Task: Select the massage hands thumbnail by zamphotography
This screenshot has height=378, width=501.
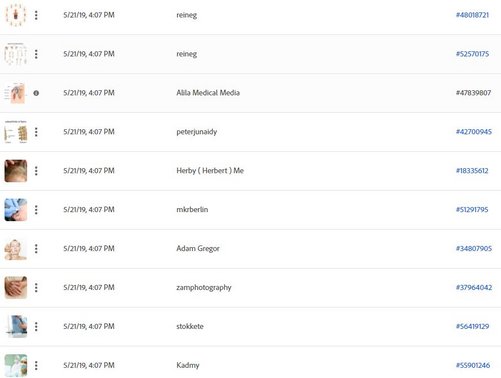Action: coord(16,288)
